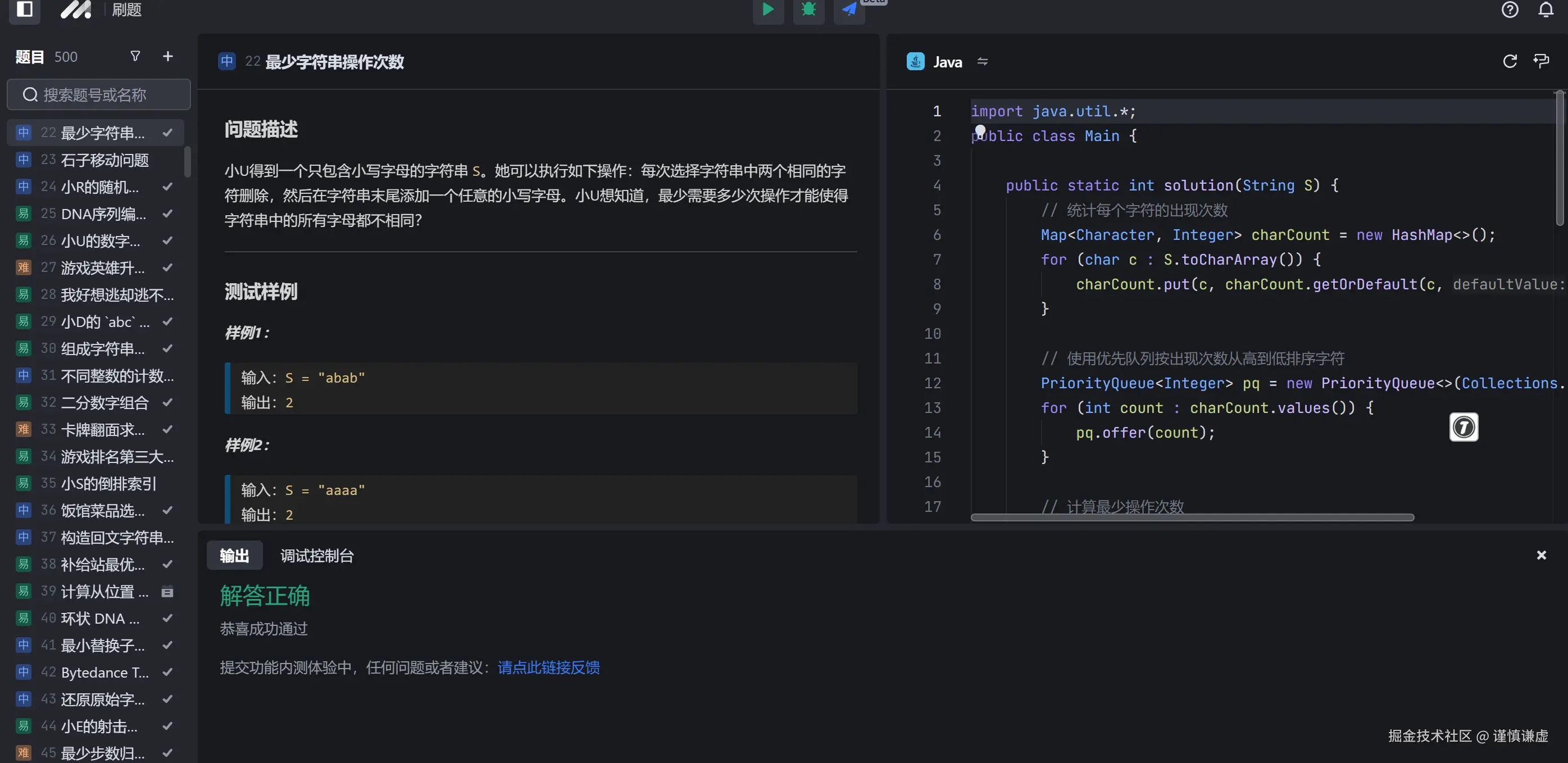Switch to the 调试控制台 tab
This screenshot has height=763, width=1568.
(x=316, y=555)
